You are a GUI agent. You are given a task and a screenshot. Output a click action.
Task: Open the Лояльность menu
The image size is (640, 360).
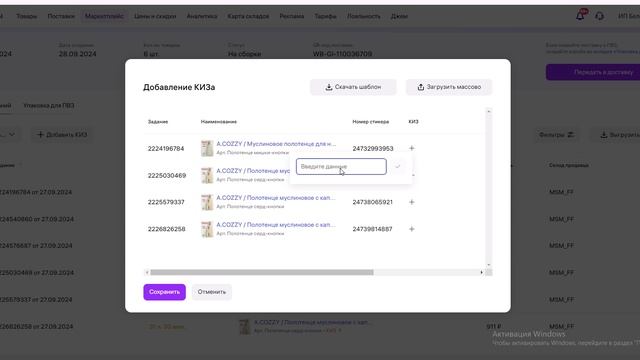pyautogui.click(x=364, y=16)
